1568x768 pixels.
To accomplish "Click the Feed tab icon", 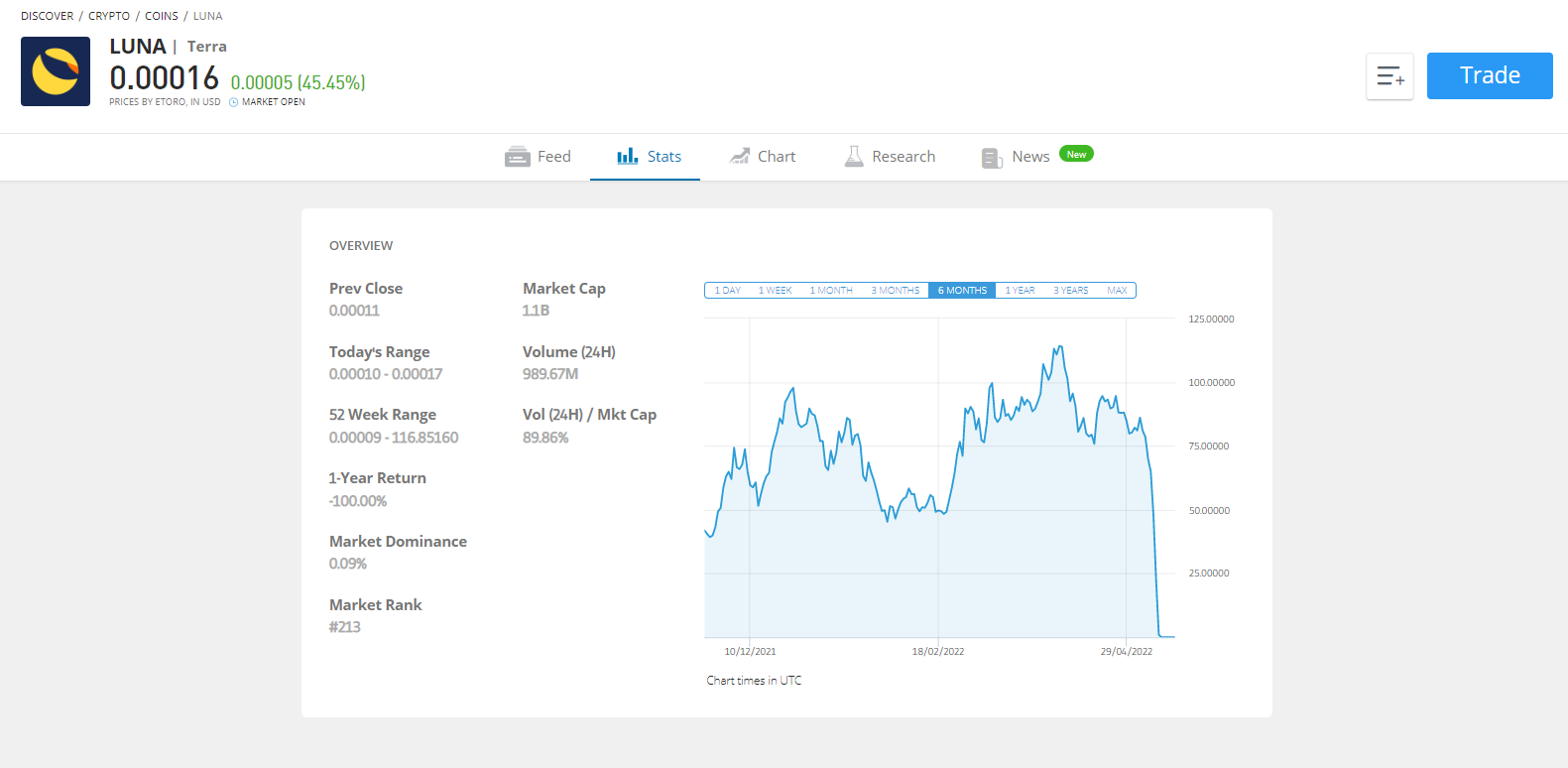I will click(518, 157).
